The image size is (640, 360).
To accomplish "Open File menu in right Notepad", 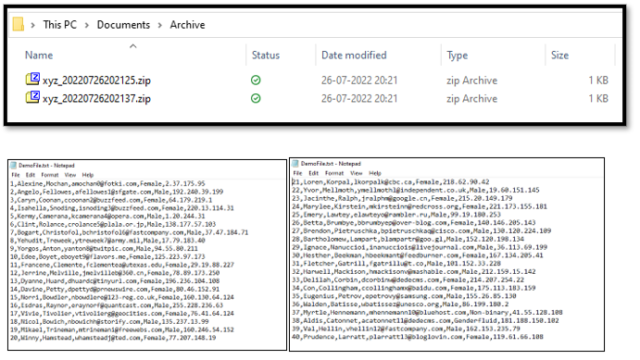I will [298, 173].
